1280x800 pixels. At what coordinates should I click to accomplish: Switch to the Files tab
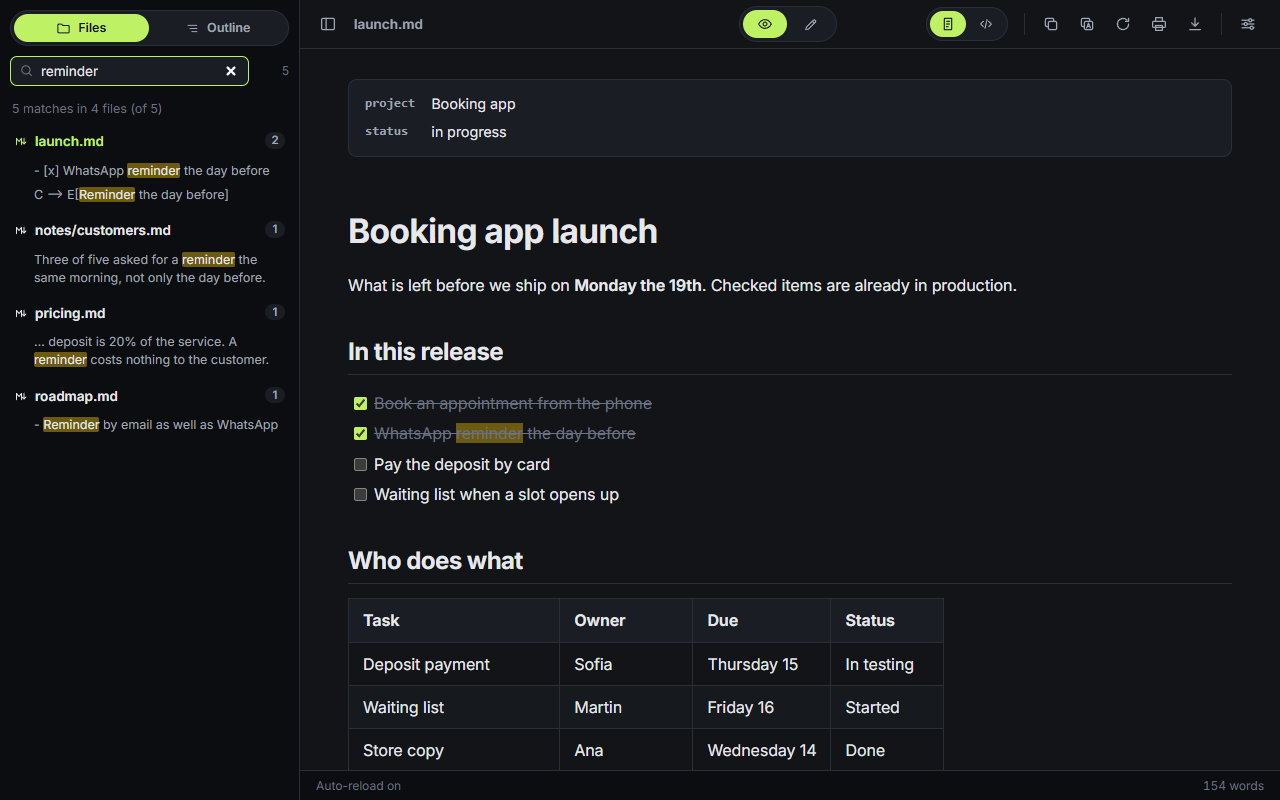[82, 28]
